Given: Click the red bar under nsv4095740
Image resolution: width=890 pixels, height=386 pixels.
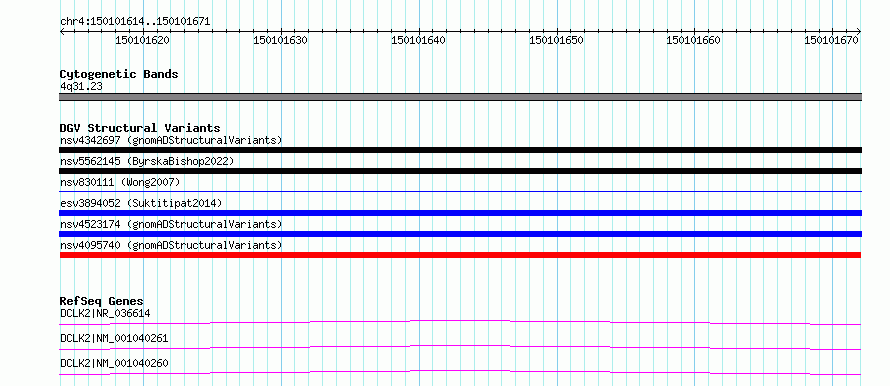Looking at the screenshot, I should pyautogui.click(x=460, y=255).
